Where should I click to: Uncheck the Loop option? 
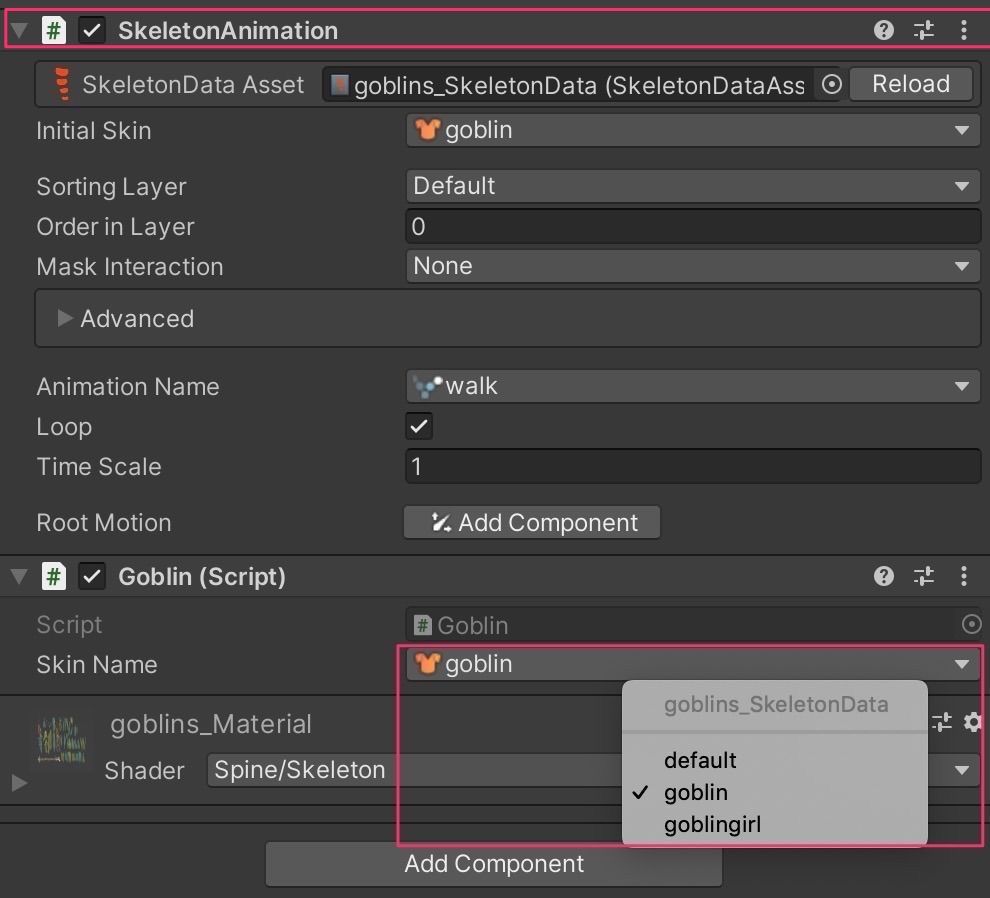[418, 426]
